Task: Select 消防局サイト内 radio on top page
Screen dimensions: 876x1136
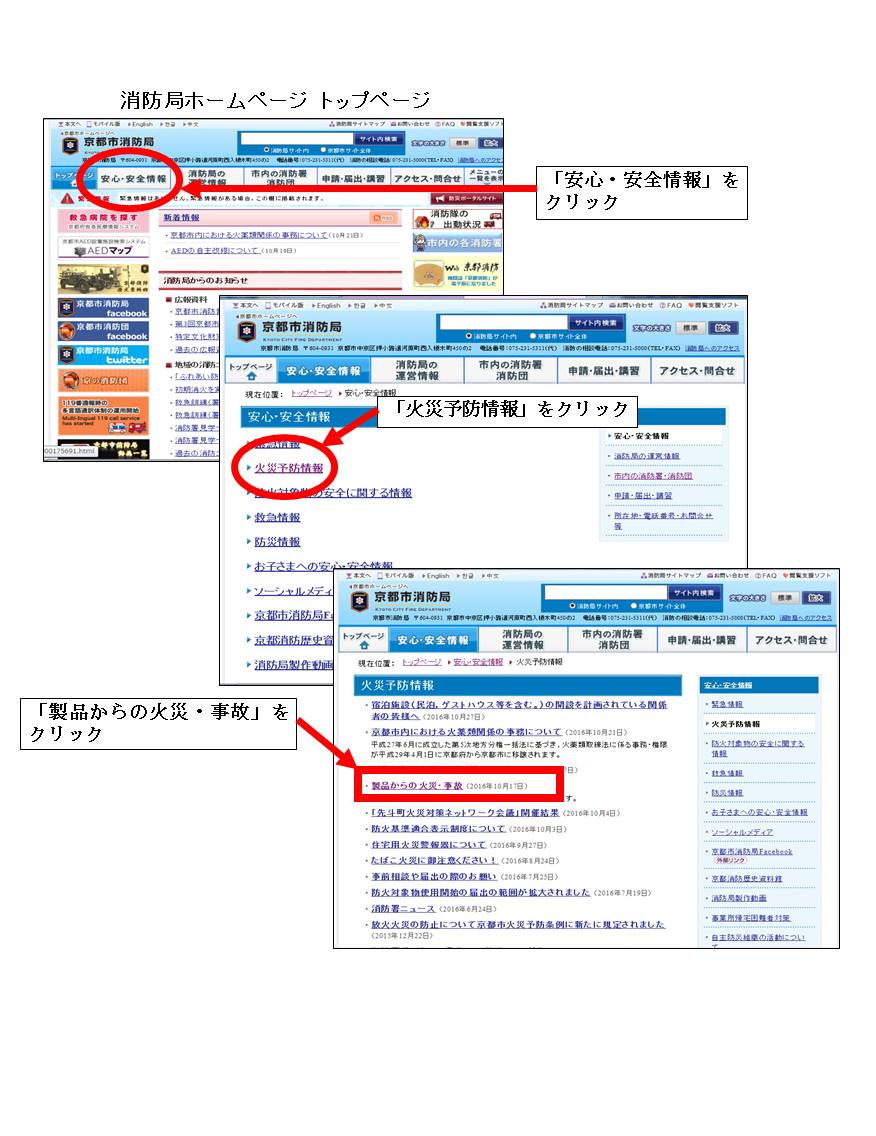Action: (267, 150)
